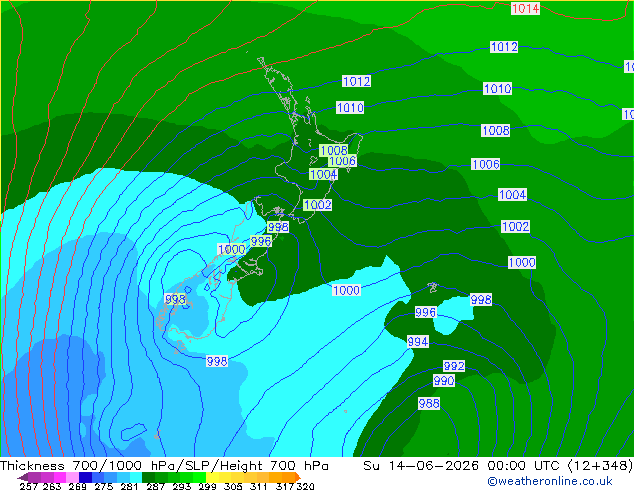Viewport: 634px width, 490px height.
Task: Click the green-tinted 1002 label over New Zealand
Action: [x=318, y=205]
